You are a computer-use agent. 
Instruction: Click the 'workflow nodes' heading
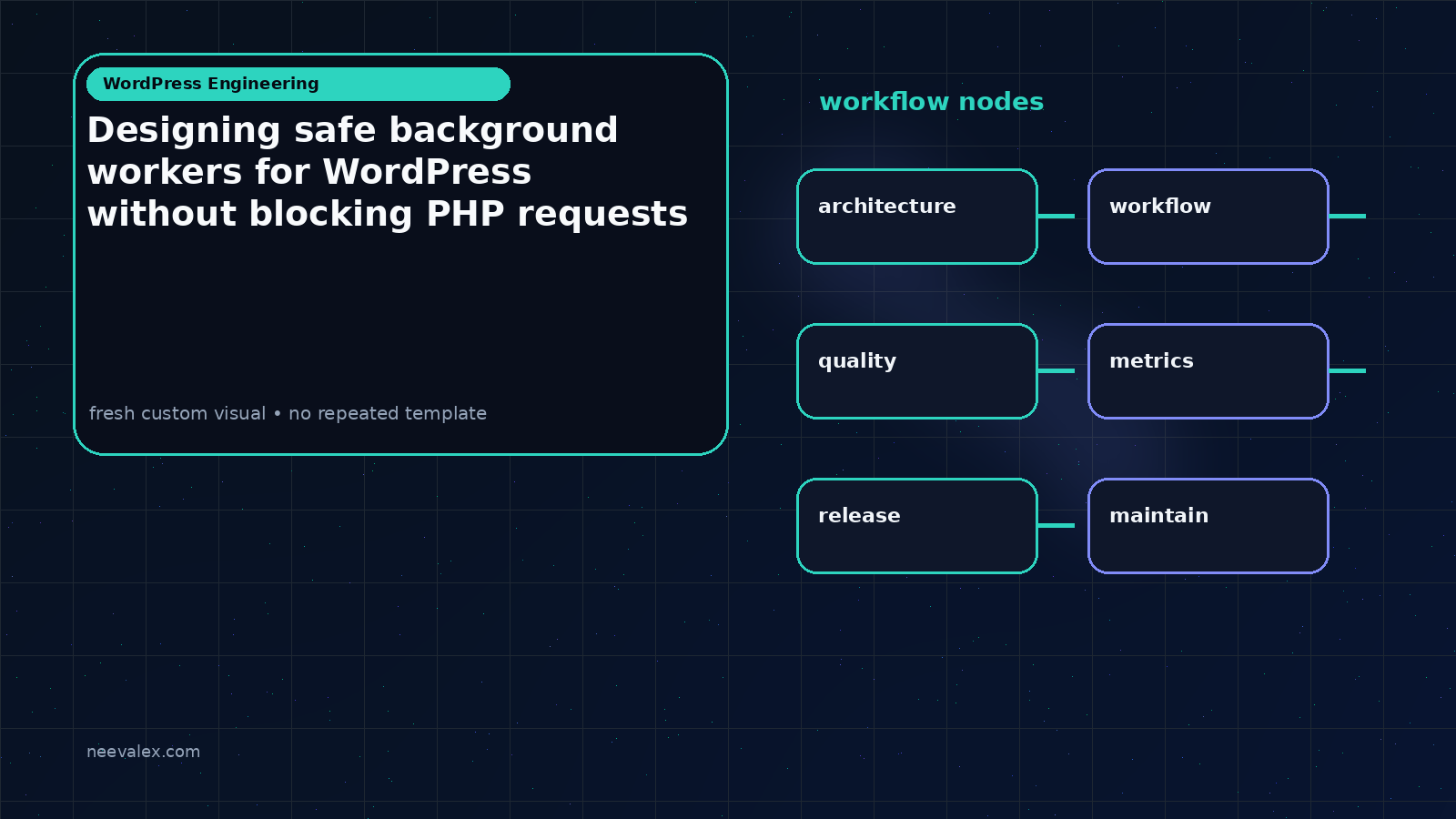coord(931,102)
